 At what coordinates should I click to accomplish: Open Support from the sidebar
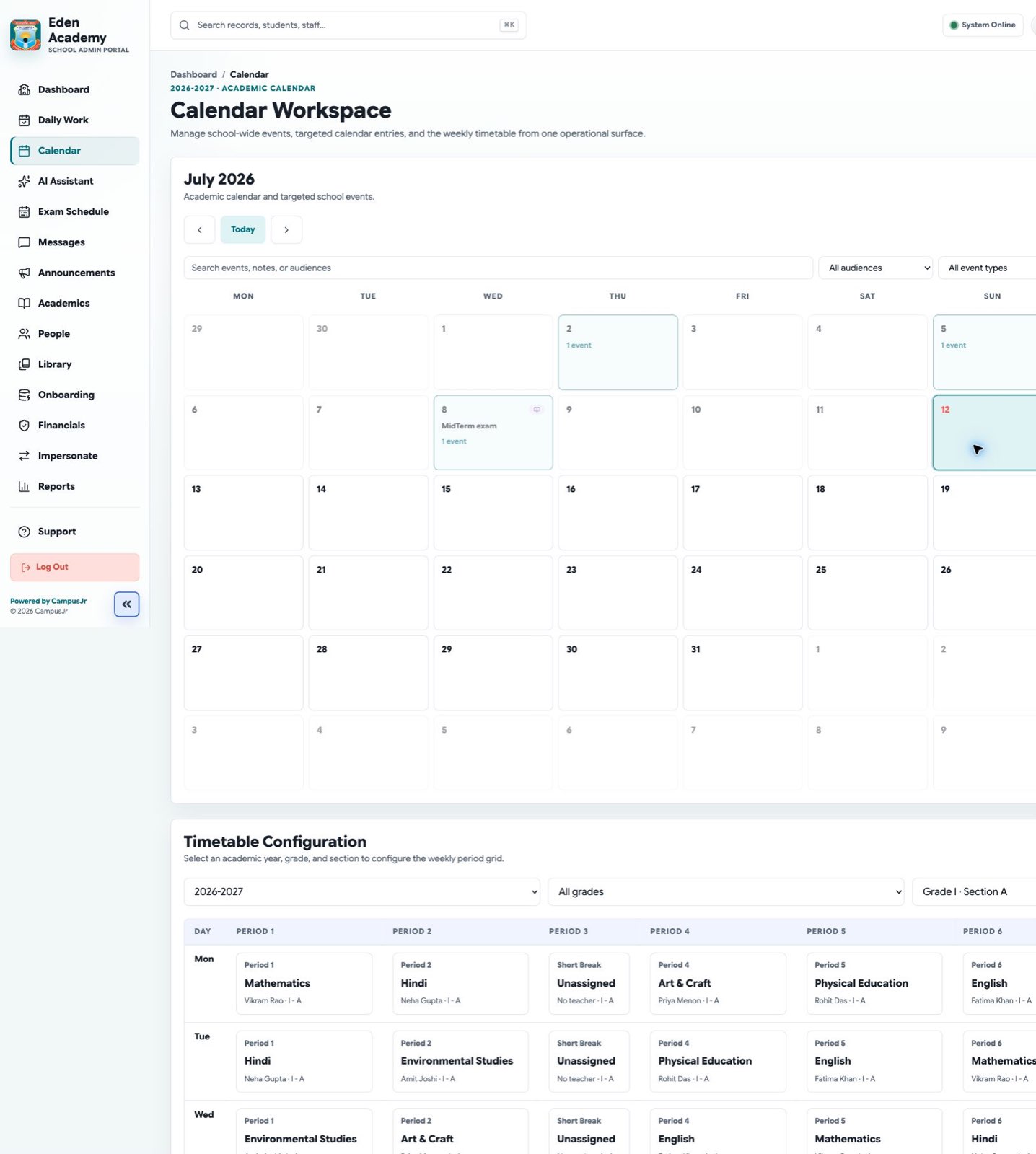(x=75, y=532)
